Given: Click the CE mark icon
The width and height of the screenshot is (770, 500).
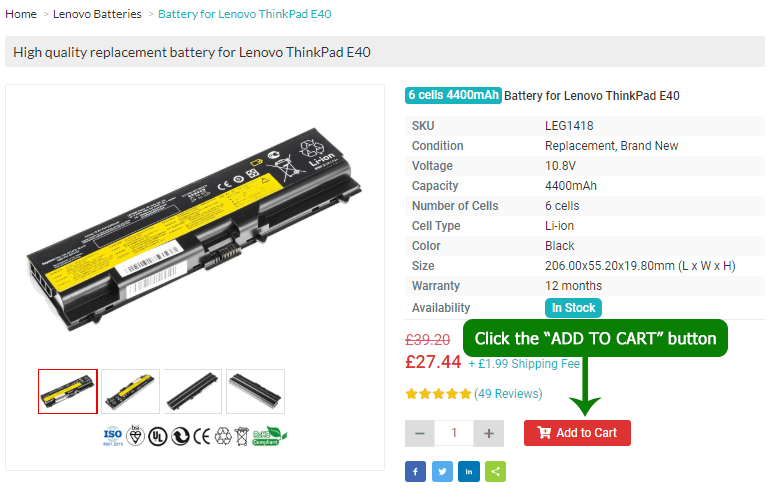Looking at the screenshot, I should coord(202,435).
